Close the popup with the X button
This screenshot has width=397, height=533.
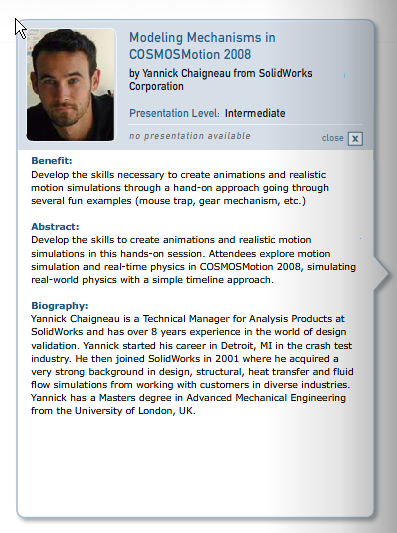pyautogui.click(x=355, y=139)
